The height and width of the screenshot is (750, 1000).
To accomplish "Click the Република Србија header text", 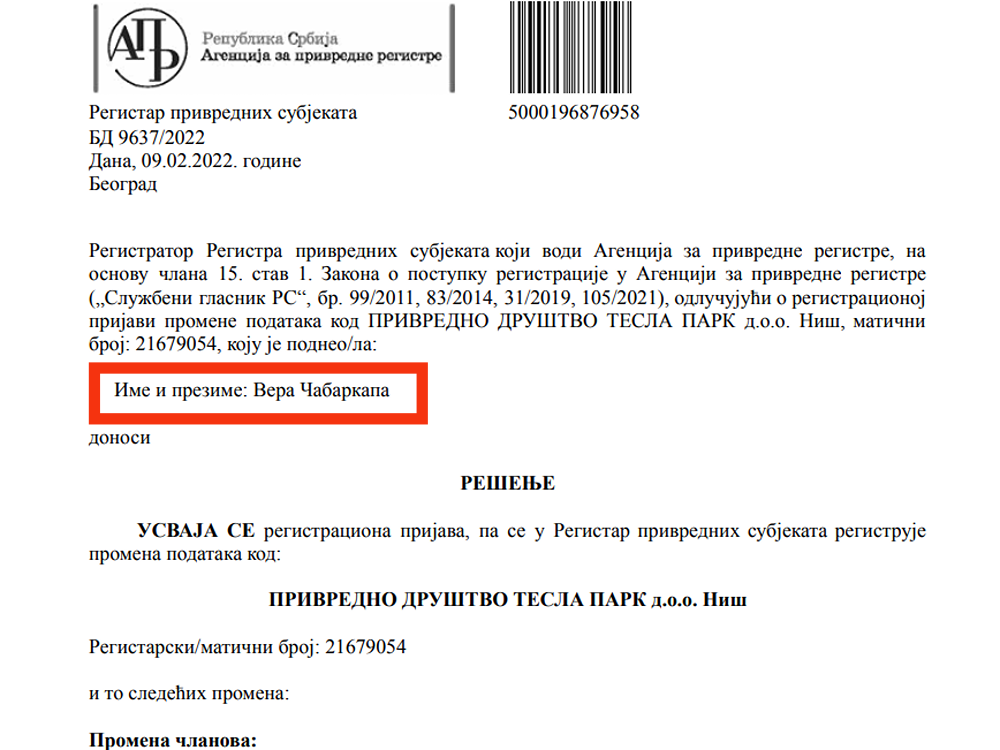I will coord(270,38).
